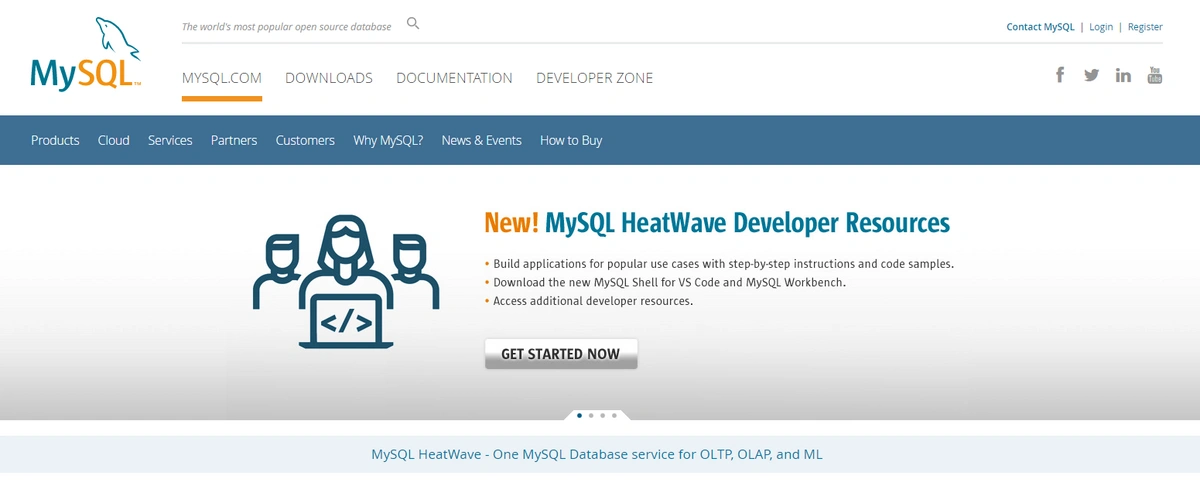
Task: Click the developer team illustration
Action: pyautogui.click(x=346, y=282)
